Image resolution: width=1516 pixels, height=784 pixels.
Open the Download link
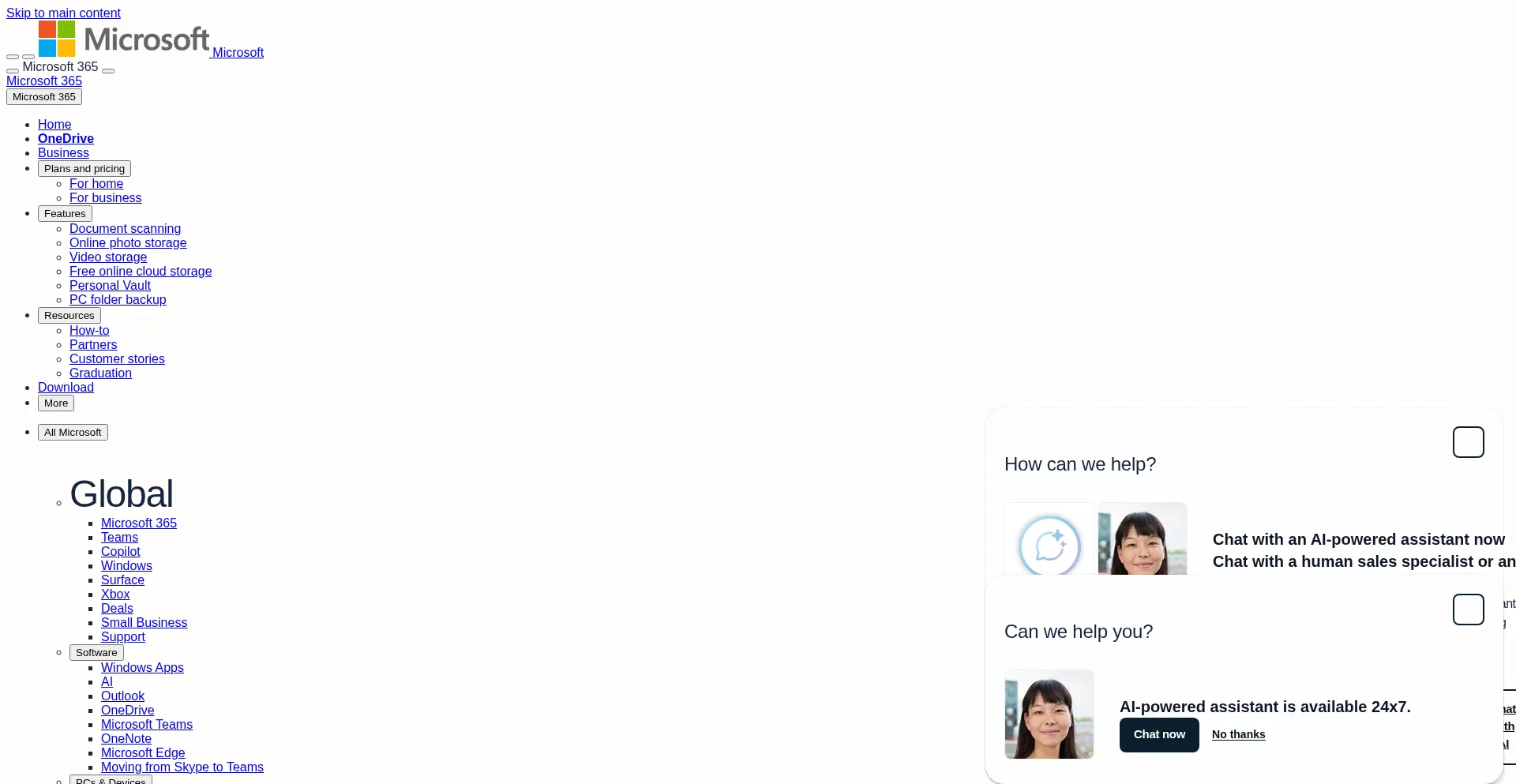click(66, 388)
